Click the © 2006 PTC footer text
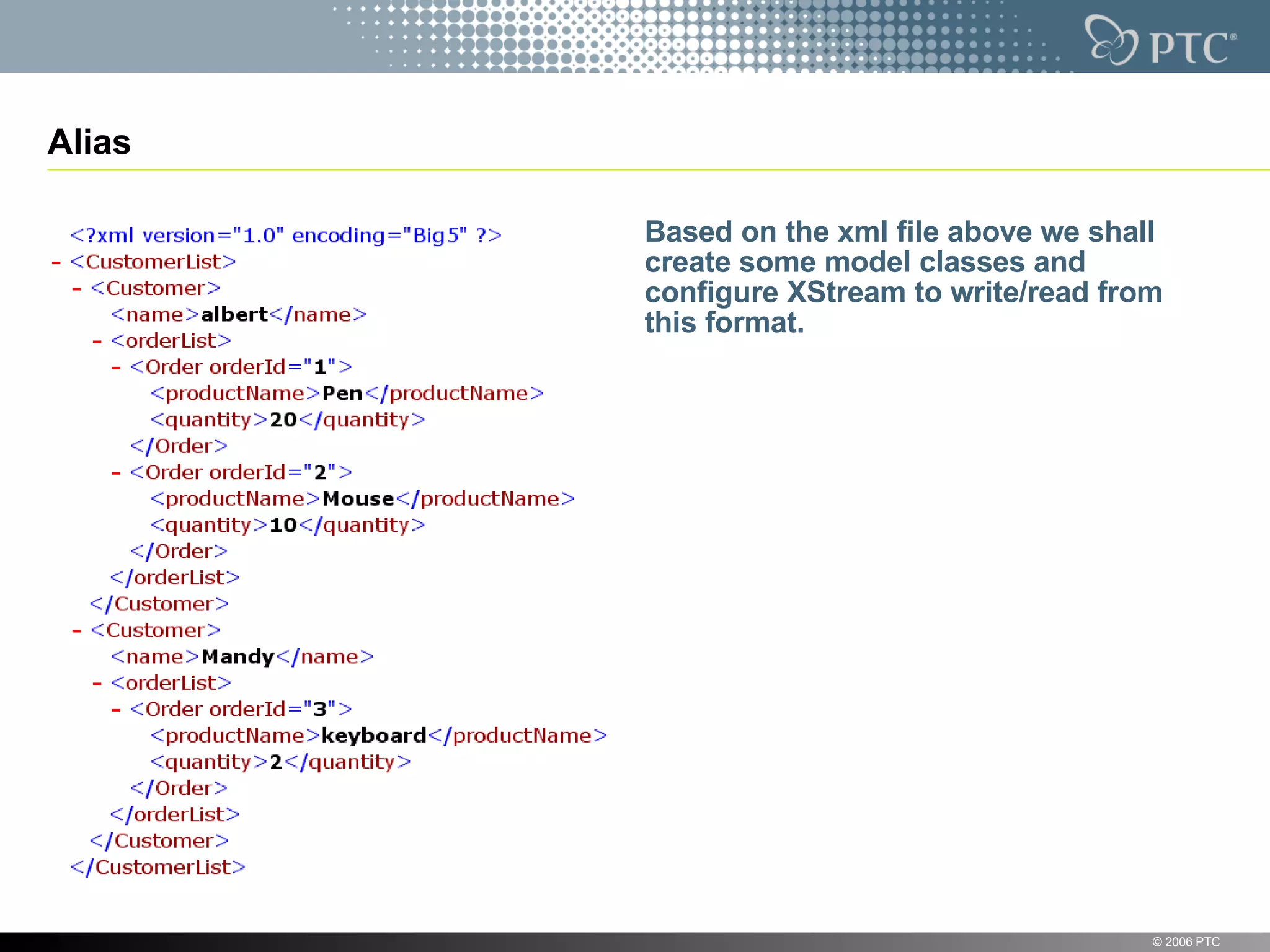Screen dimensions: 1270x952 coord(1186,941)
